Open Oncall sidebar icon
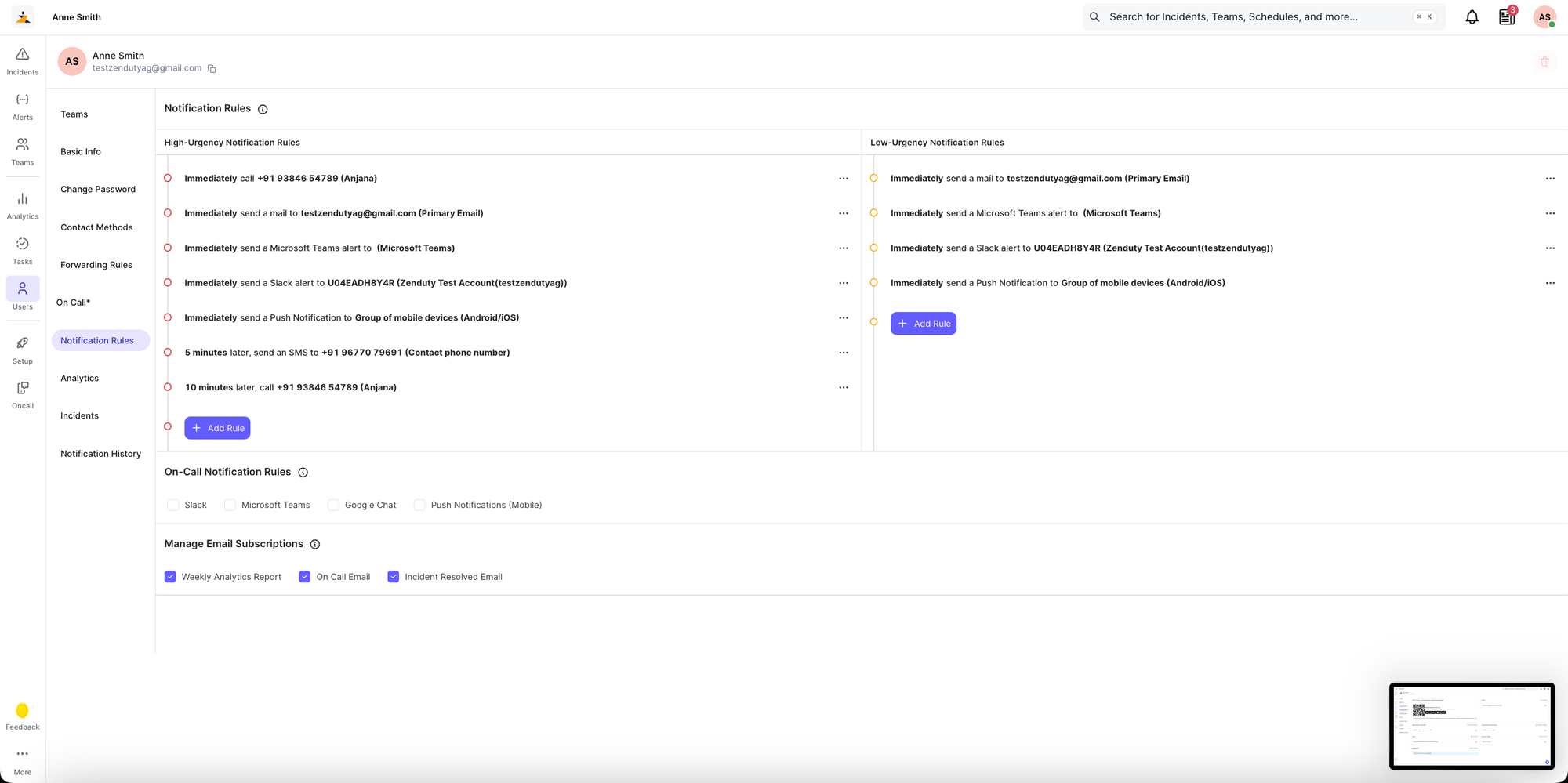Viewport: 1568px width, 783px height. pos(23,395)
